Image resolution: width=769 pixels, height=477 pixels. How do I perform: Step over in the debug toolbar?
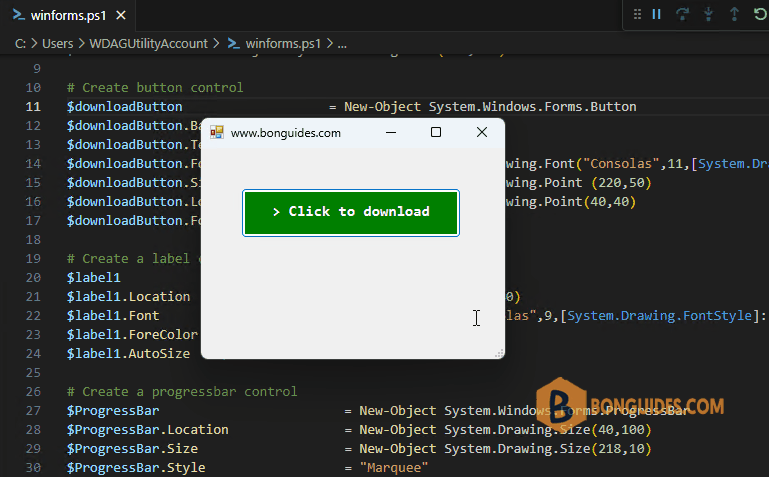[682, 14]
